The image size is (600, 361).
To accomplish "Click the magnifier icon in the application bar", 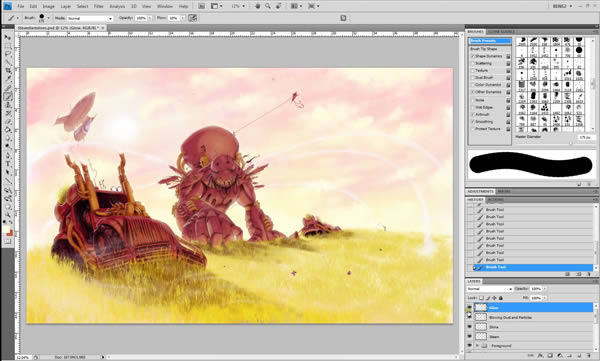I will pos(268,6).
